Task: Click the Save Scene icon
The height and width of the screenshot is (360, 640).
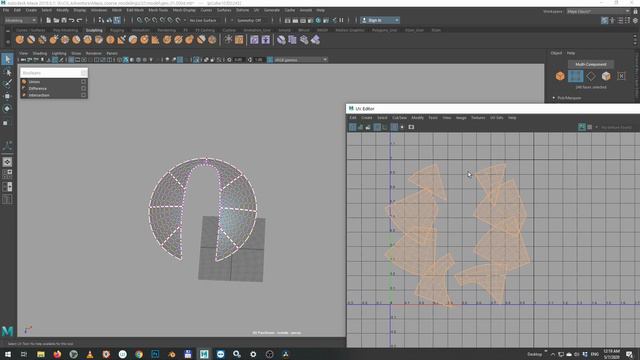Action: [x=64, y=20]
